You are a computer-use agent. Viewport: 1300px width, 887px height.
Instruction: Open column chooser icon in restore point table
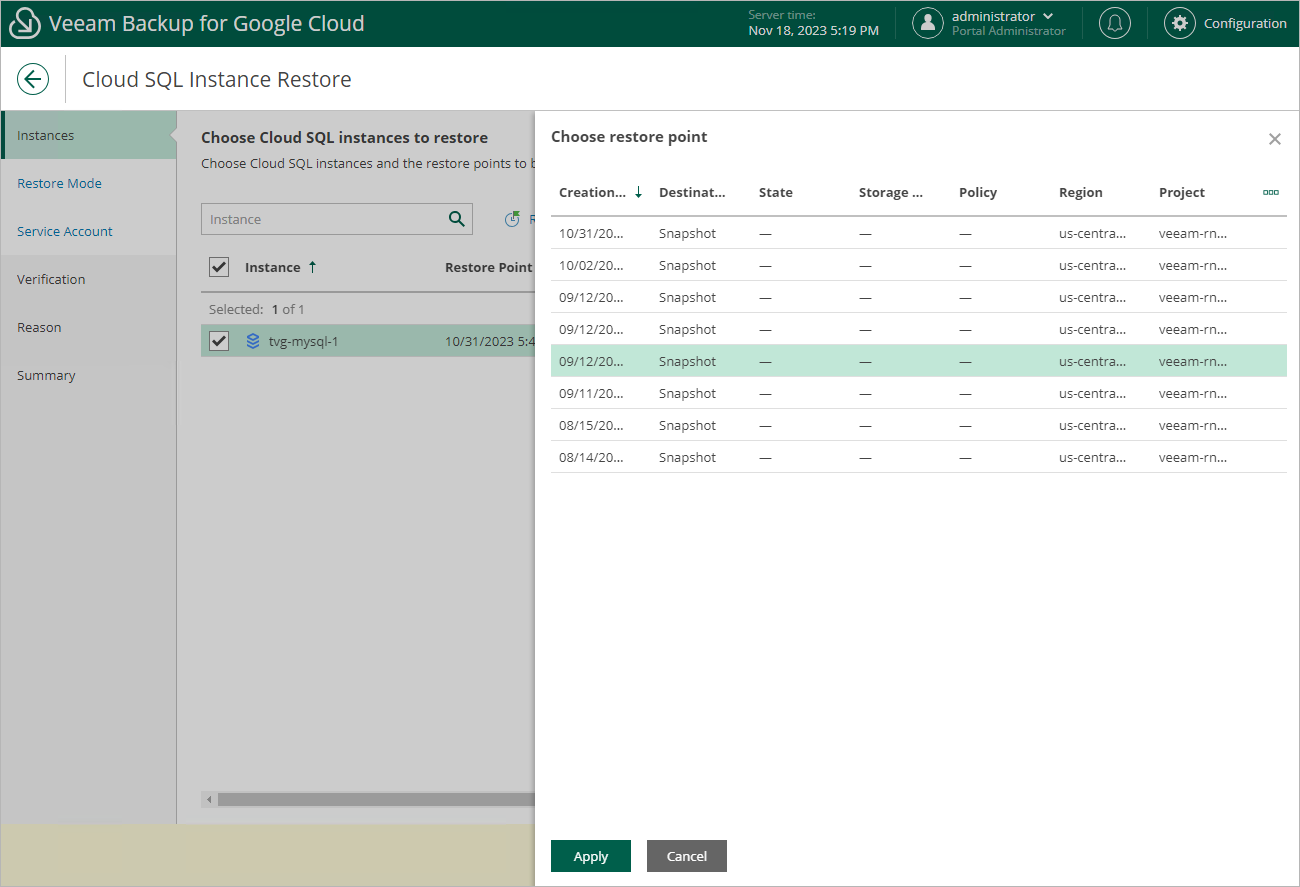tap(1270, 192)
